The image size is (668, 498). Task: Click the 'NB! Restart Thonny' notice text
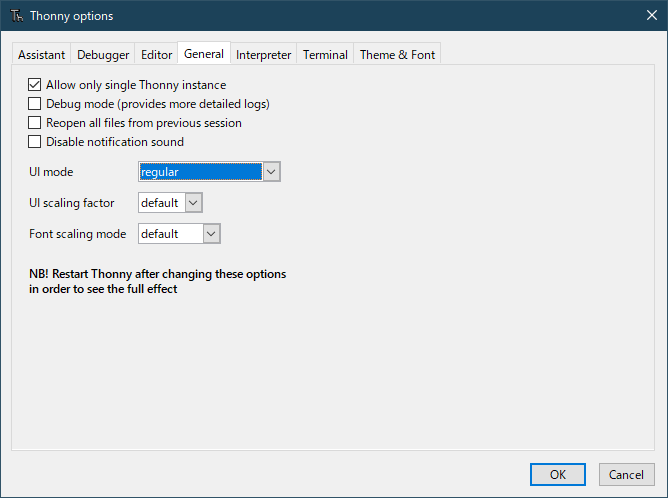(158, 281)
